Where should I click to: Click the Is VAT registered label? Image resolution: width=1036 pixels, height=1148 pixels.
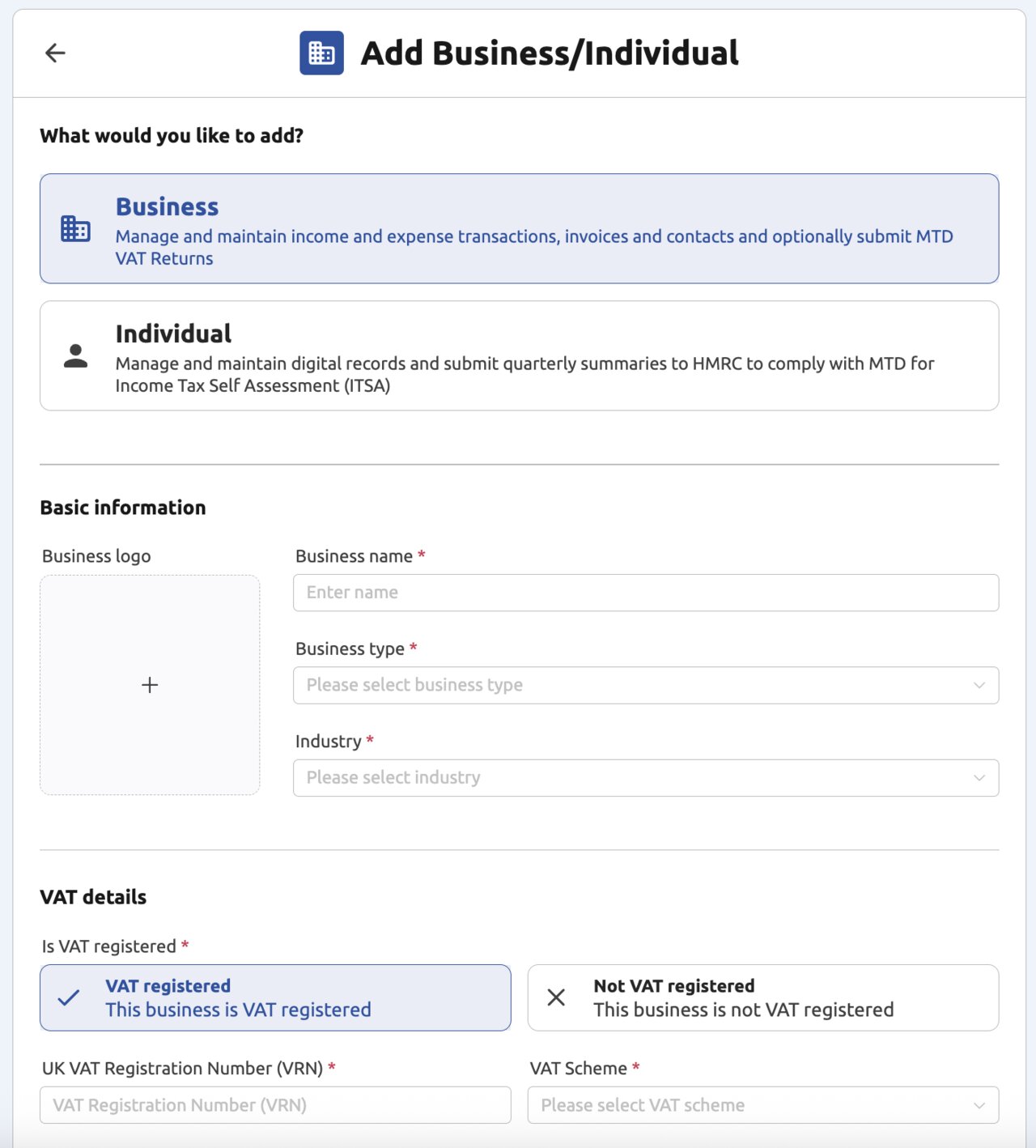[110, 946]
